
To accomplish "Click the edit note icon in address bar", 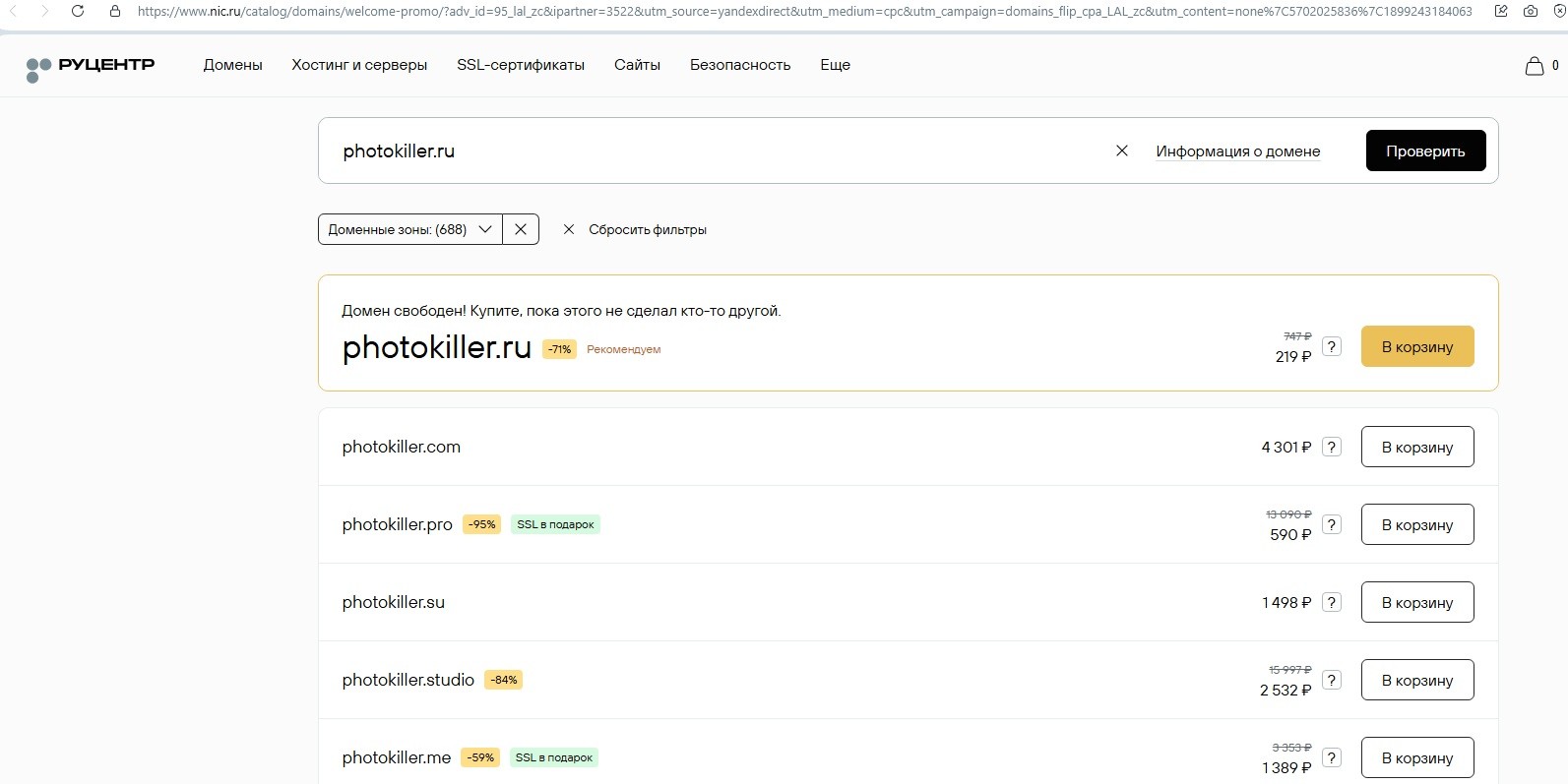I will [x=1501, y=11].
